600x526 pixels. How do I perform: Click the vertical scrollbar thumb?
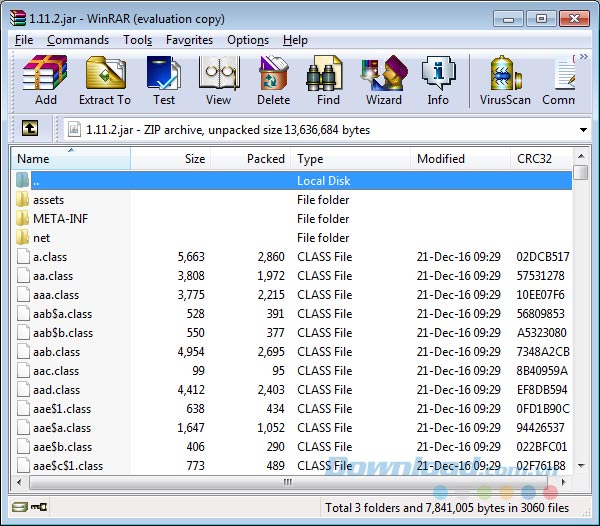point(581,172)
